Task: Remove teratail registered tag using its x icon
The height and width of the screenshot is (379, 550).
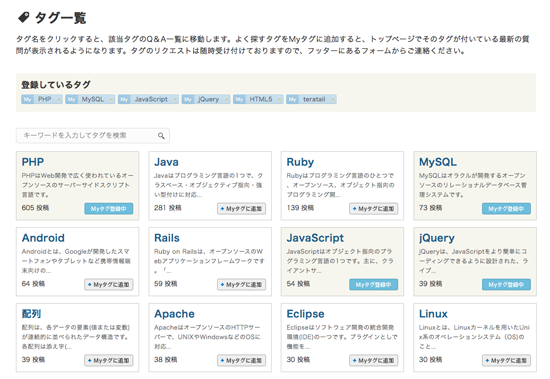Action: click(x=333, y=100)
